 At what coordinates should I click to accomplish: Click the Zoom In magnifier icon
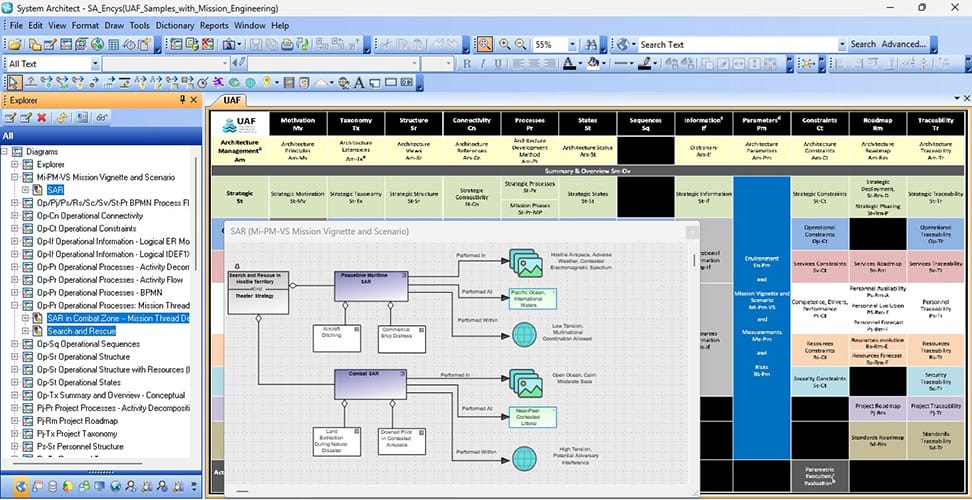click(505, 45)
